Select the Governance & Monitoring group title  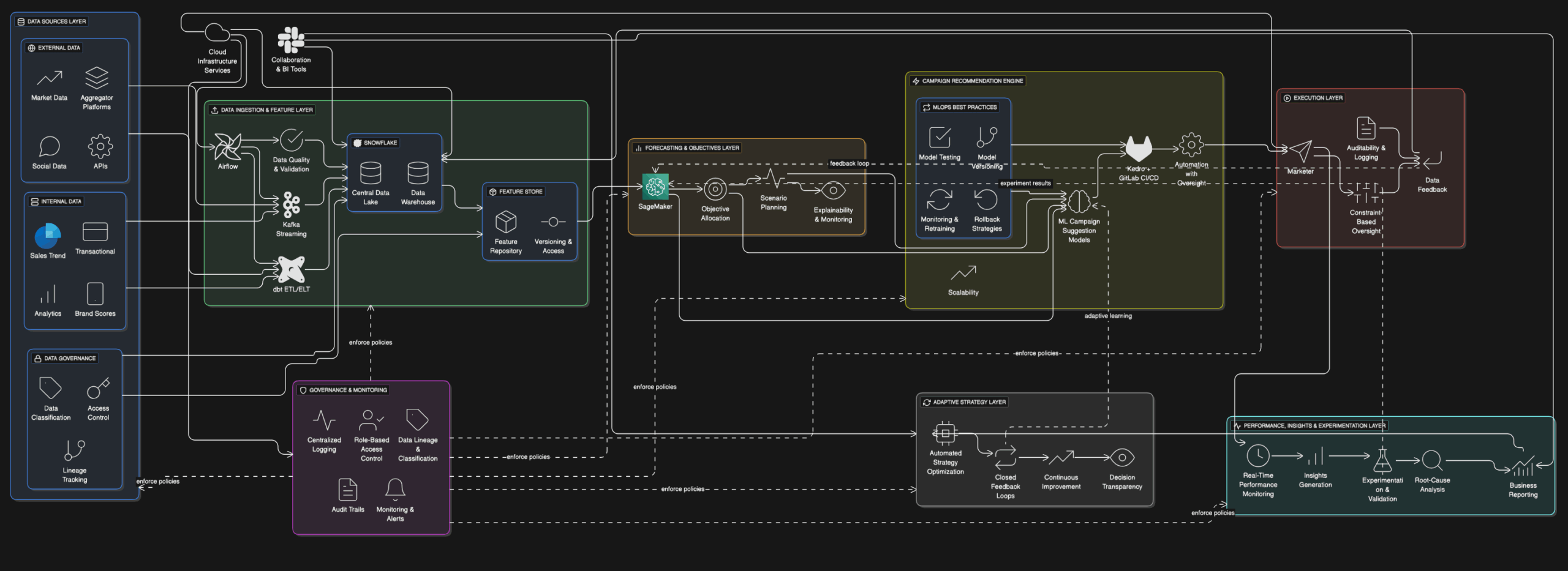[x=347, y=390]
